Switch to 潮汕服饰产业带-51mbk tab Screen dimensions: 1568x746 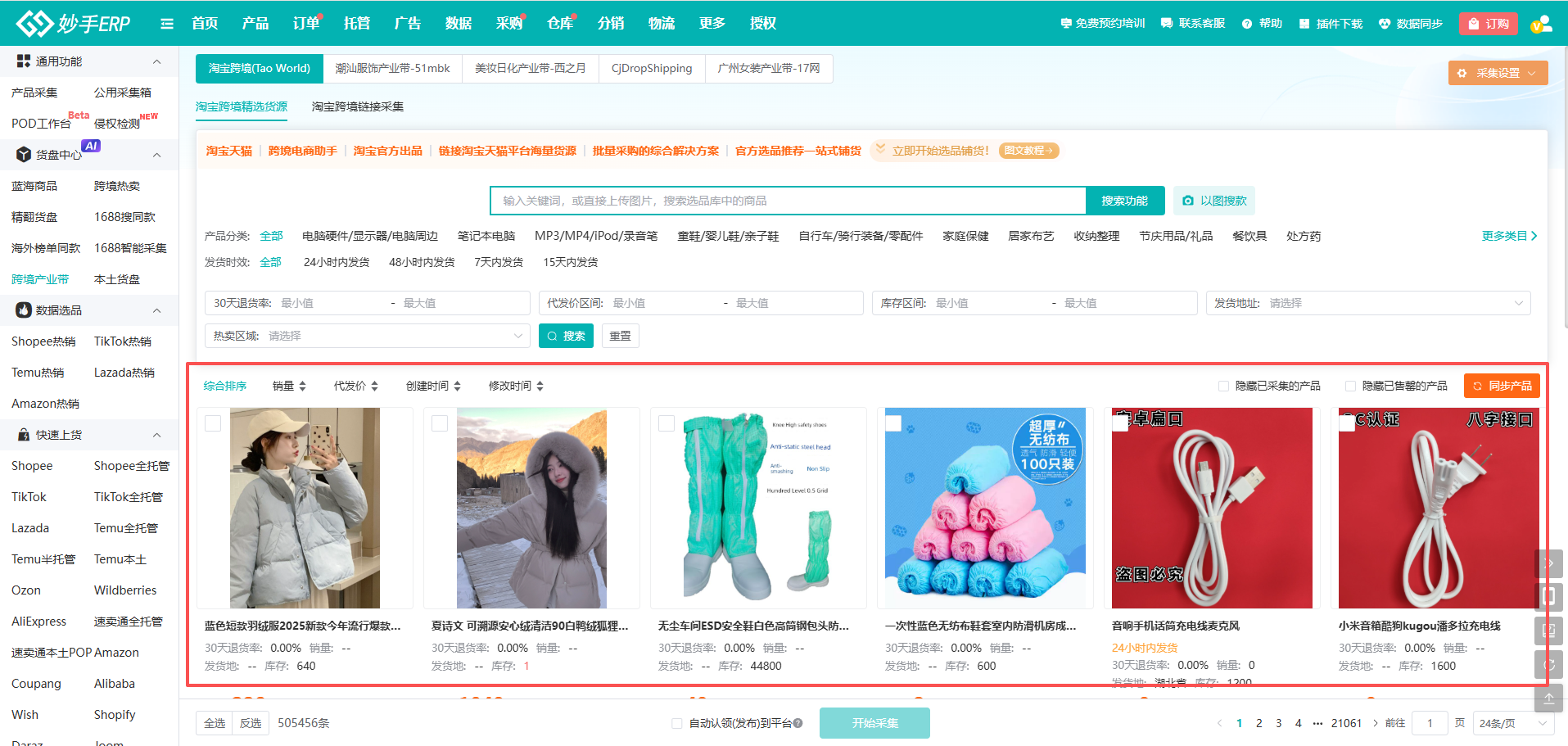[392, 69]
